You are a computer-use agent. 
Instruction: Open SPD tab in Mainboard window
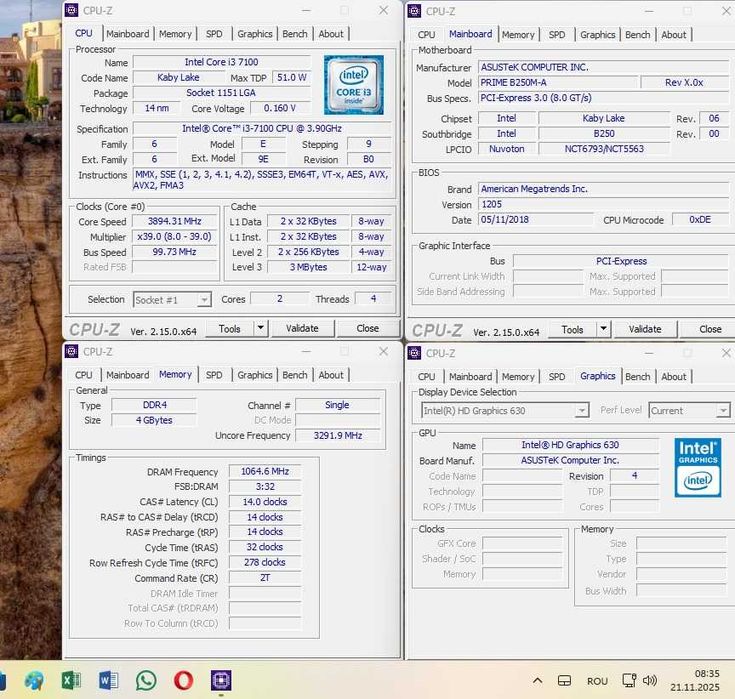pyautogui.click(x=557, y=35)
